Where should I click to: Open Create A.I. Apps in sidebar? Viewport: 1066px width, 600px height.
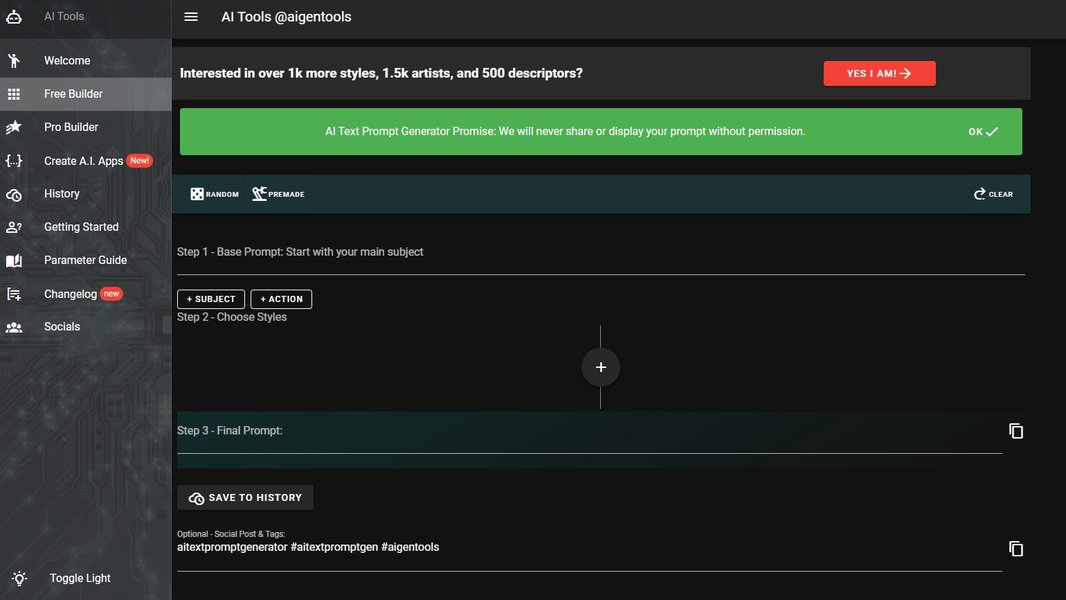pos(86,161)
